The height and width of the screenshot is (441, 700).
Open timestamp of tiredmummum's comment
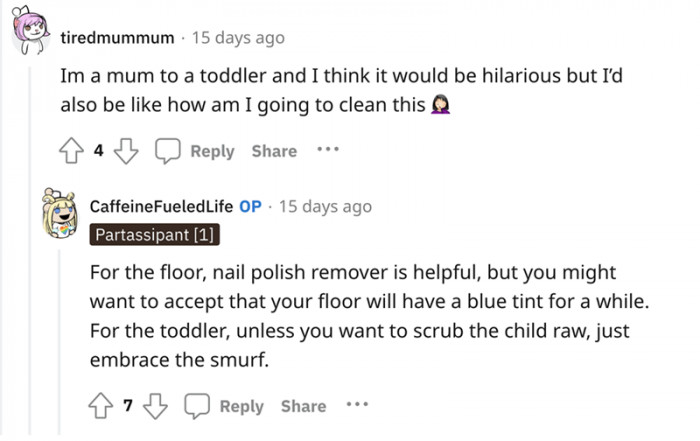[240, 38]
